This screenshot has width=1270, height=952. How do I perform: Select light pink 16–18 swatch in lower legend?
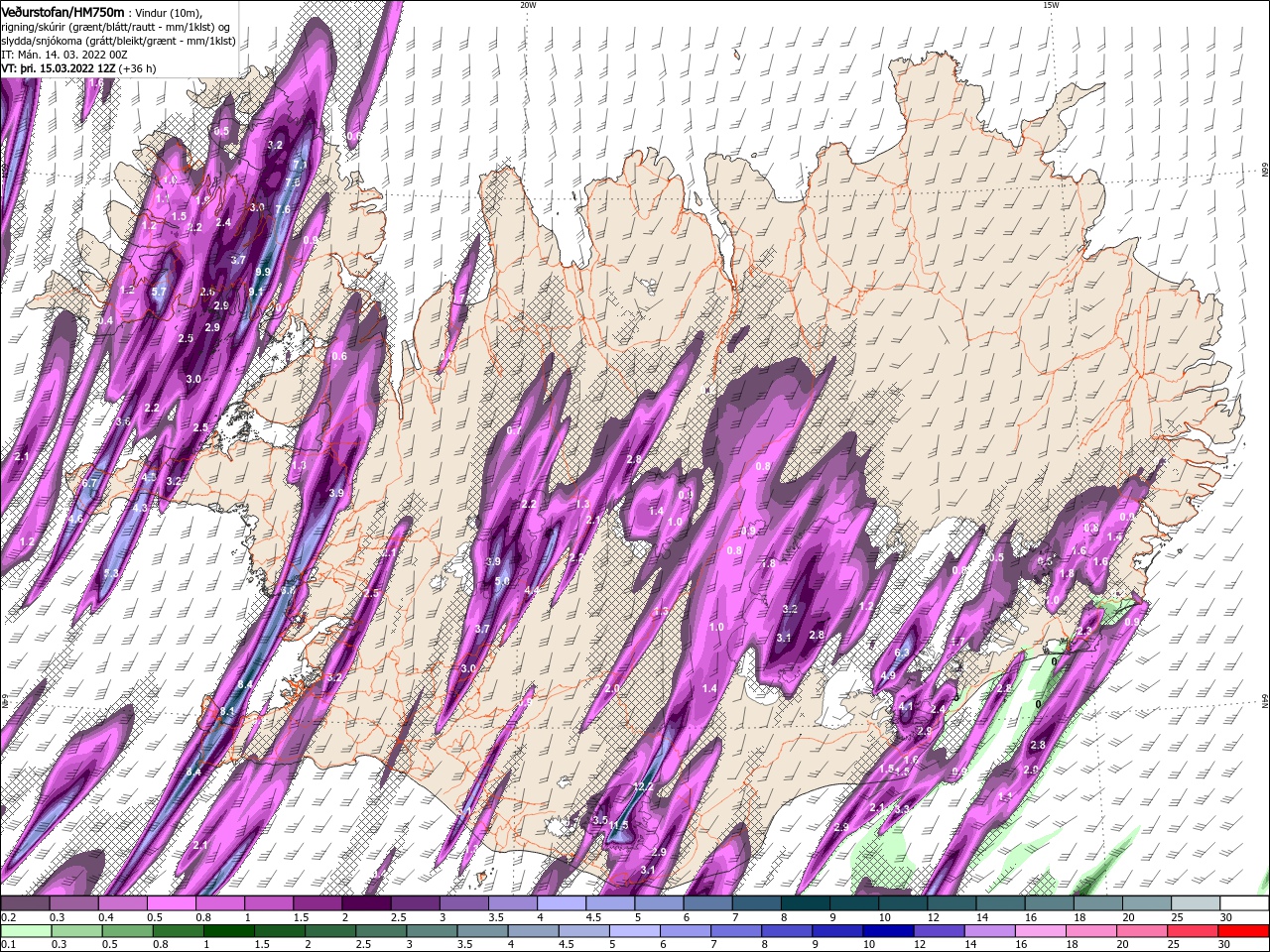(x=1041, y=931)
